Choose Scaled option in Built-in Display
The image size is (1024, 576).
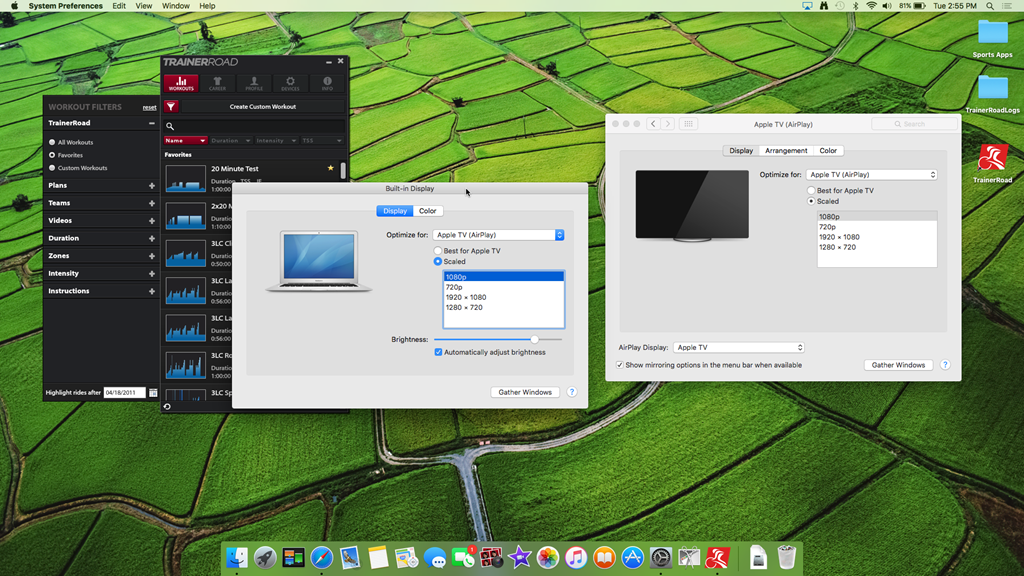[x=438, y=261]
